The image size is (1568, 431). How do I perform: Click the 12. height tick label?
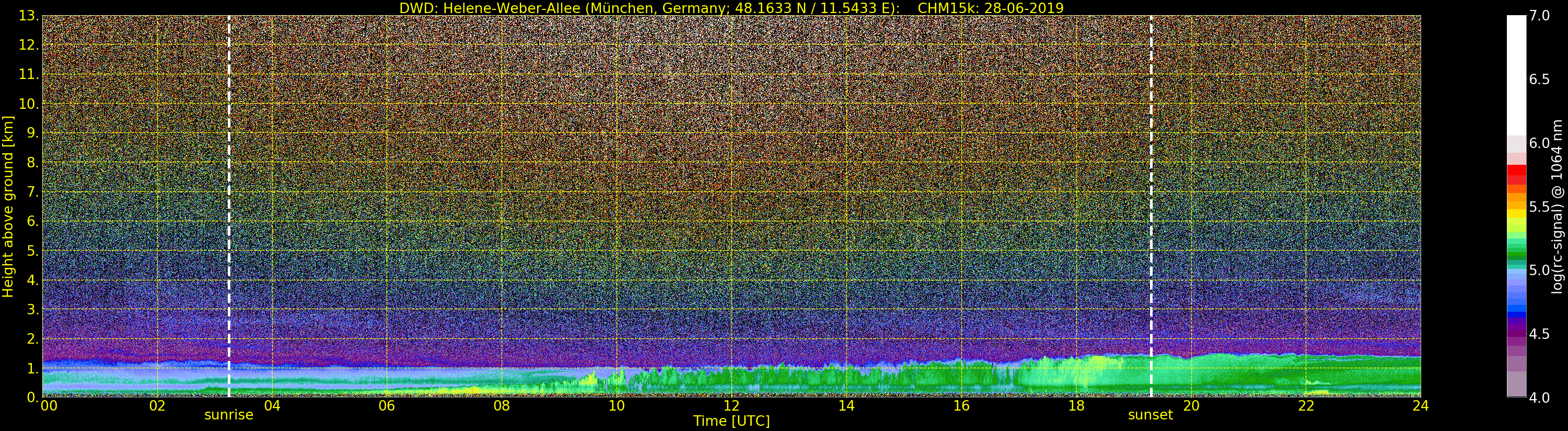pyautogui.click(x=29, y=45)
